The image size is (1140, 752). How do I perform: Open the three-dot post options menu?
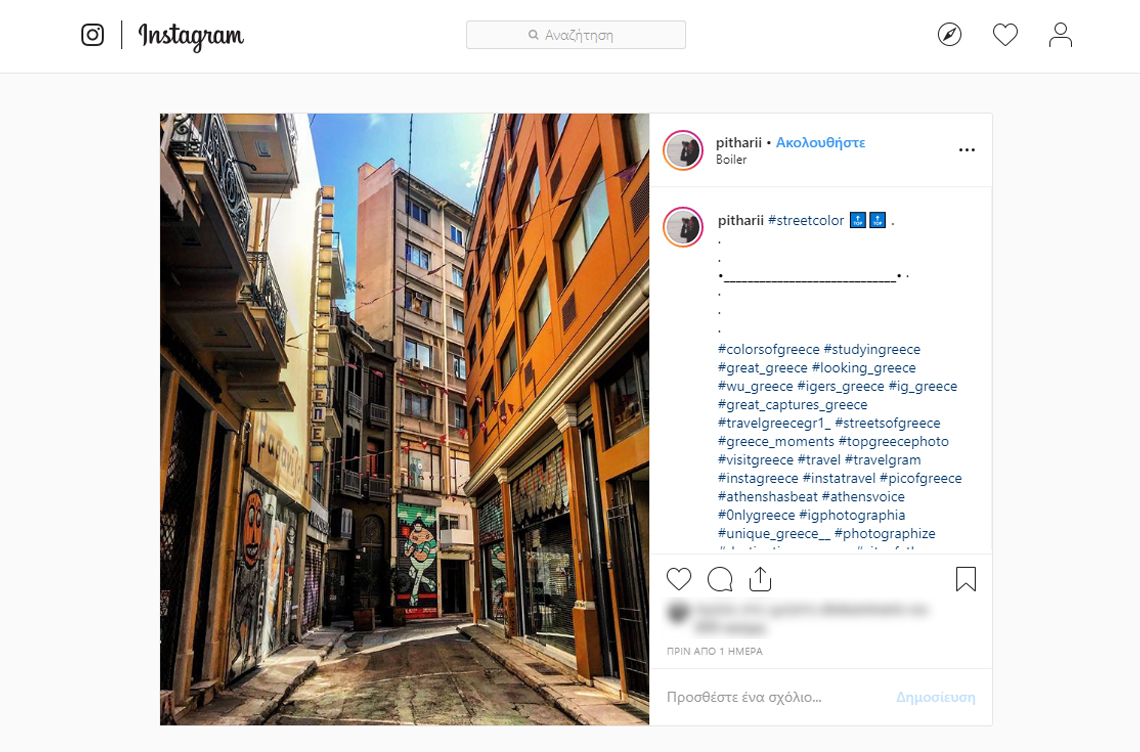coord(966,150)
